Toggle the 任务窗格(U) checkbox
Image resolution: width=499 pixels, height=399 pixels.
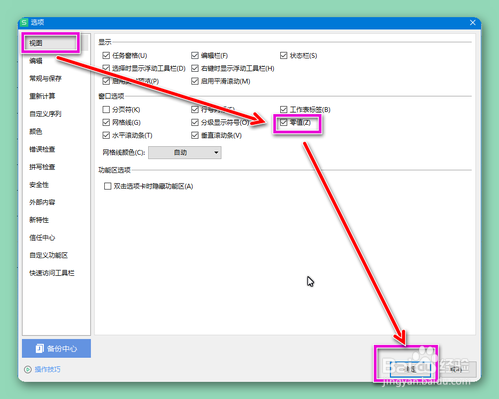click(x=106, y=55)
